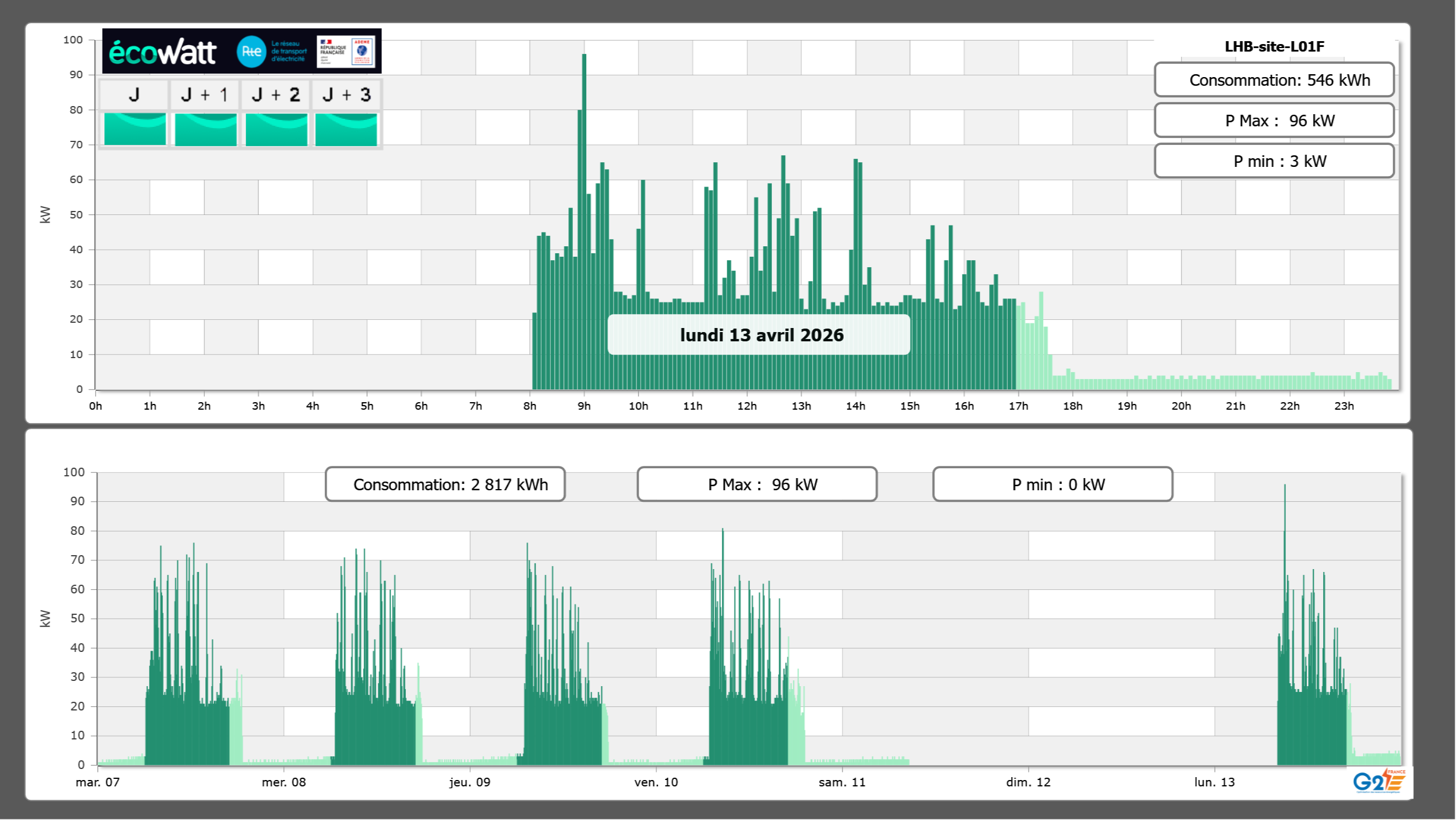Click the LHB-site-L01F site title

[x=1274, y=47]
